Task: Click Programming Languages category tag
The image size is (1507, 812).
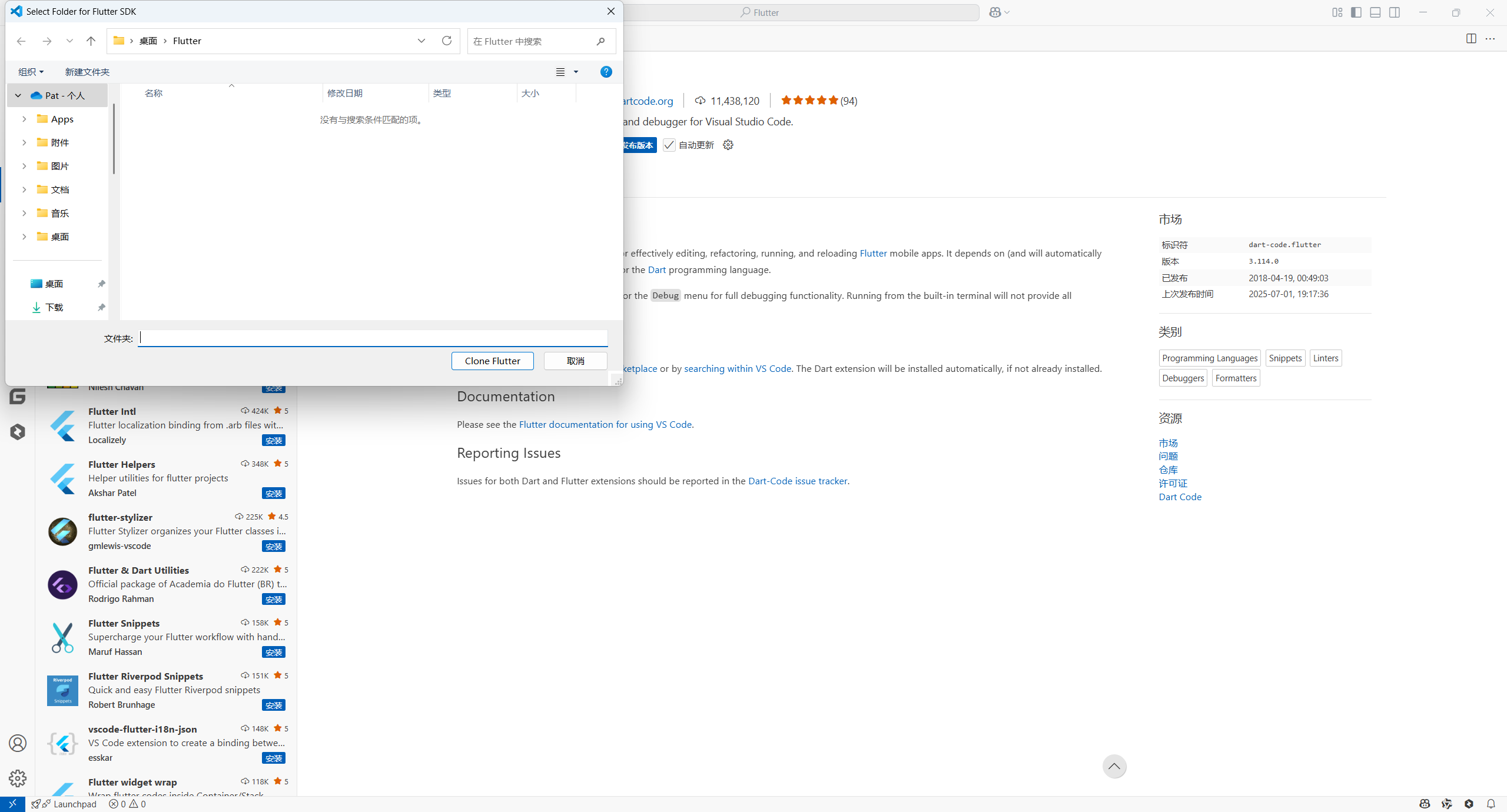Action: point(1210,358)
